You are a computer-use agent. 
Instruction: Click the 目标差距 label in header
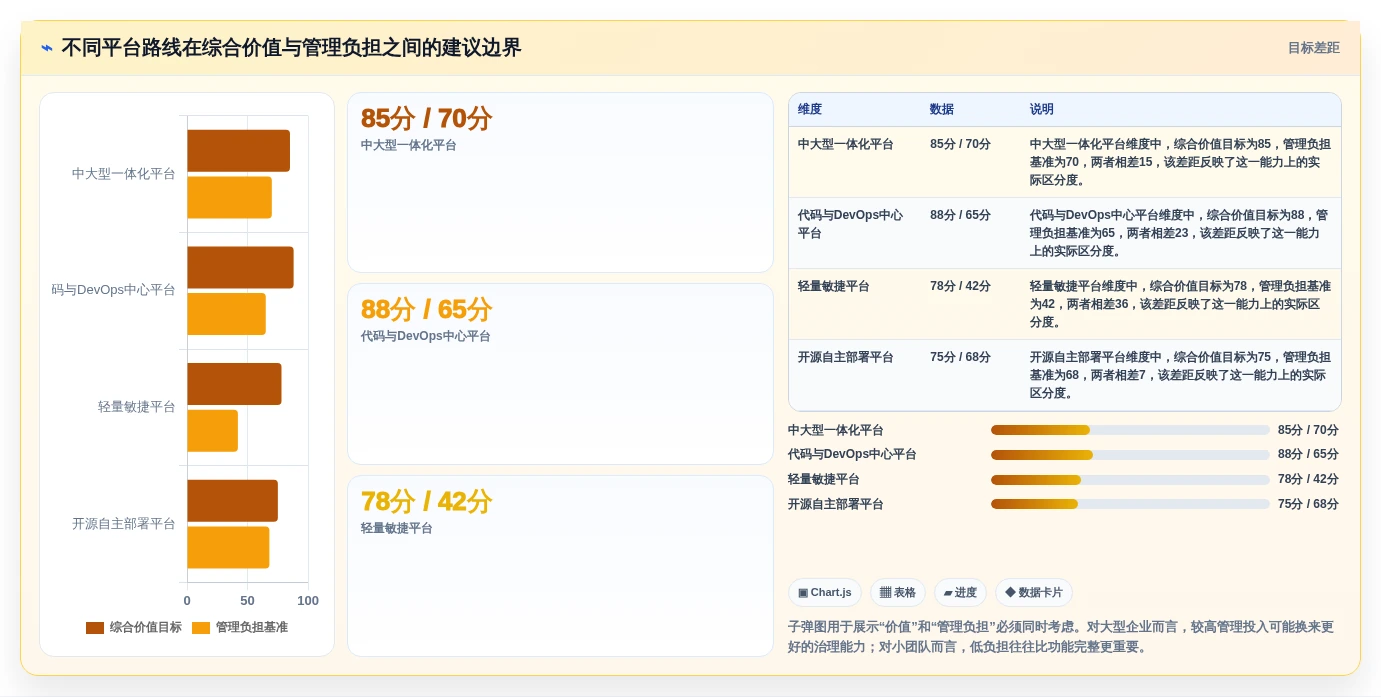click(1313, 48)
